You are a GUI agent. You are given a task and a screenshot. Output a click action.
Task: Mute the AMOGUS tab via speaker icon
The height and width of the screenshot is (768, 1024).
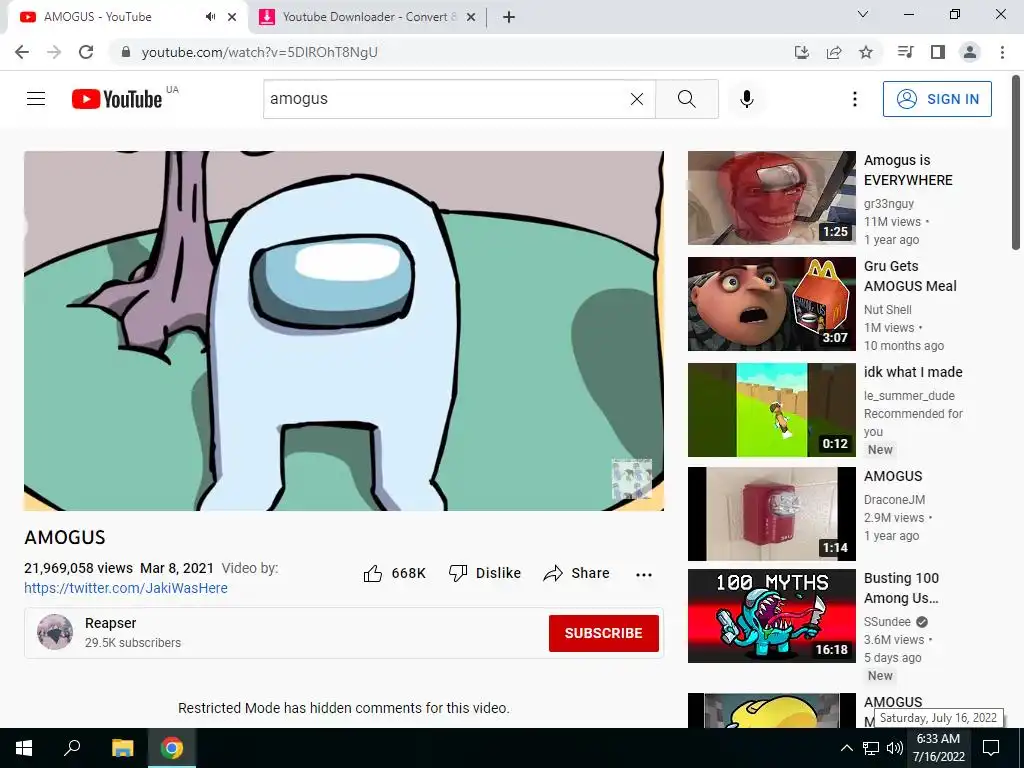210,17
